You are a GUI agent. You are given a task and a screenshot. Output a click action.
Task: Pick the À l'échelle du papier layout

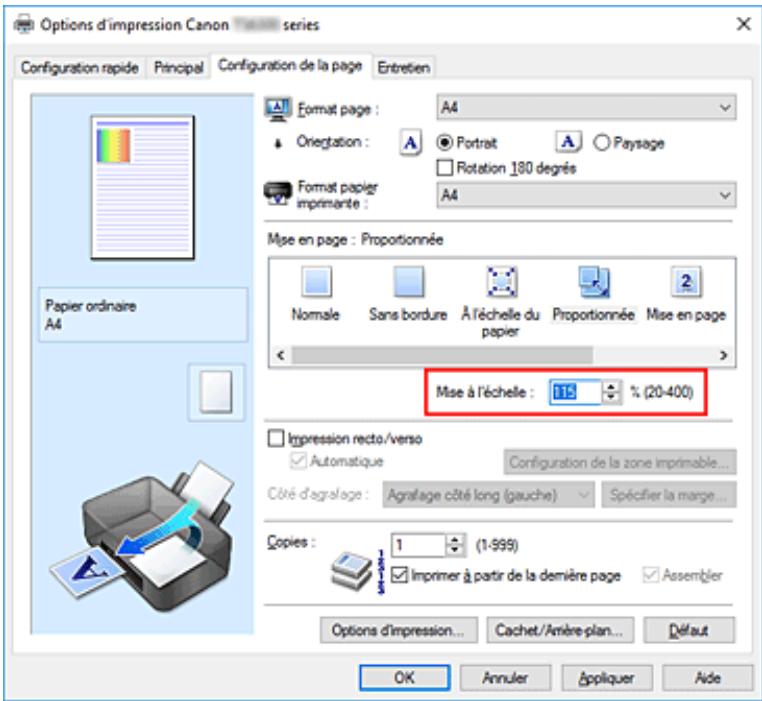pos(501,281)
